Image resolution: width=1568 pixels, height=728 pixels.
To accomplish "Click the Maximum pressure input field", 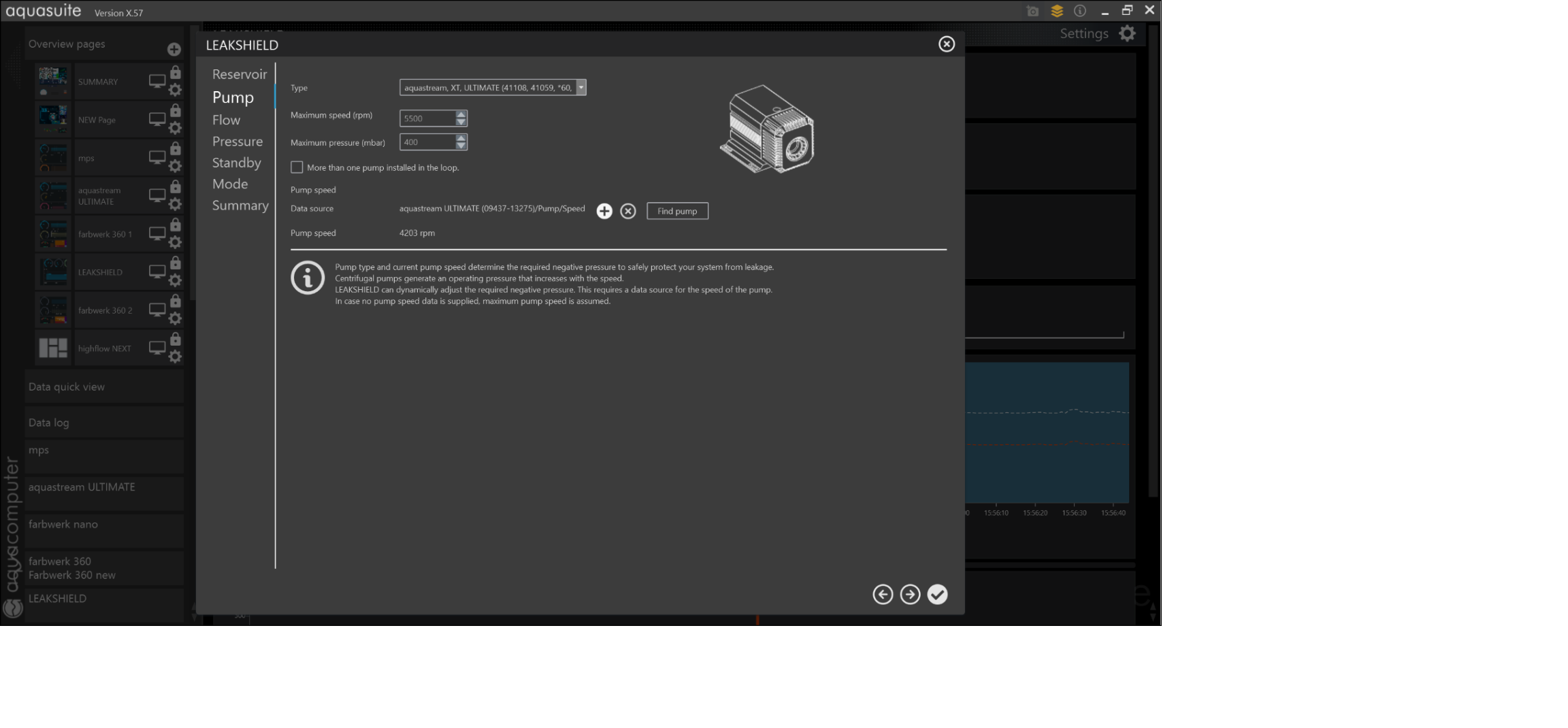I will pos(427,142).
